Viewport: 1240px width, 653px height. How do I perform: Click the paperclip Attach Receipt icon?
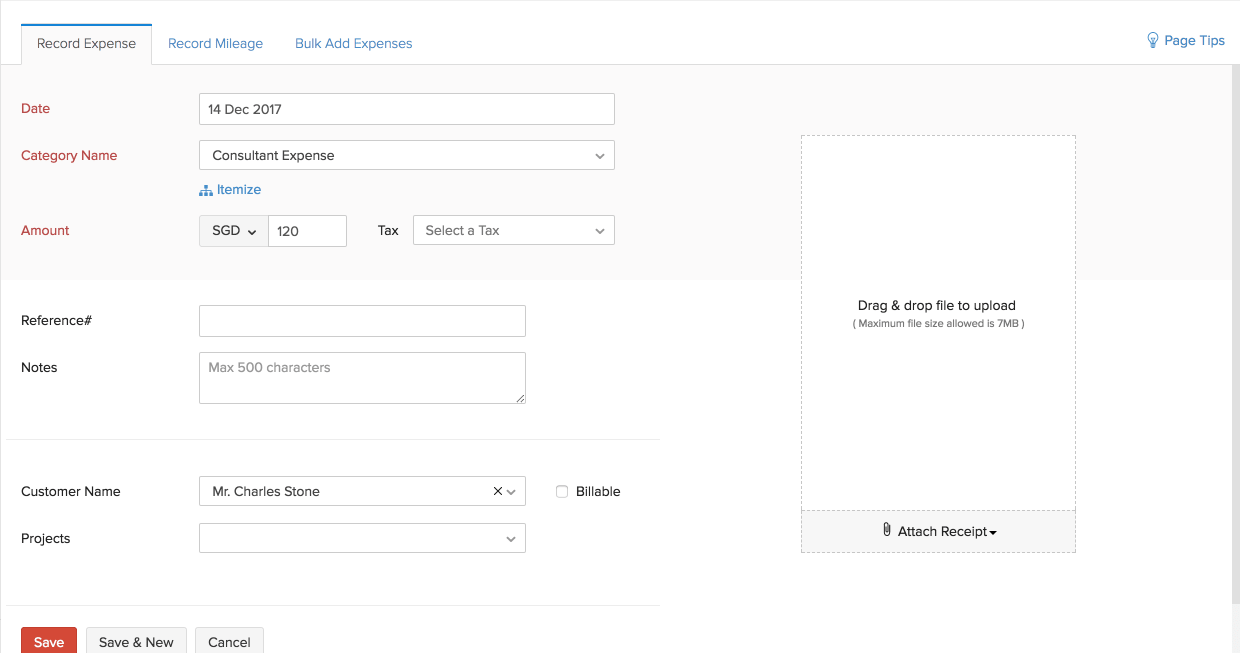[x=887, y=531]
